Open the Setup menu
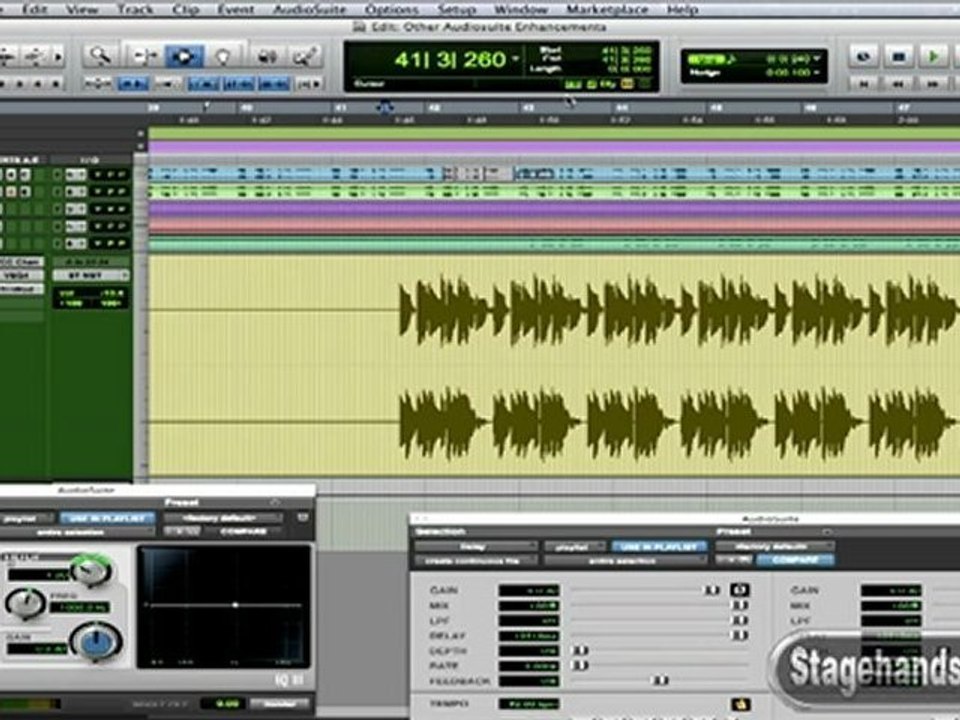 457,9
